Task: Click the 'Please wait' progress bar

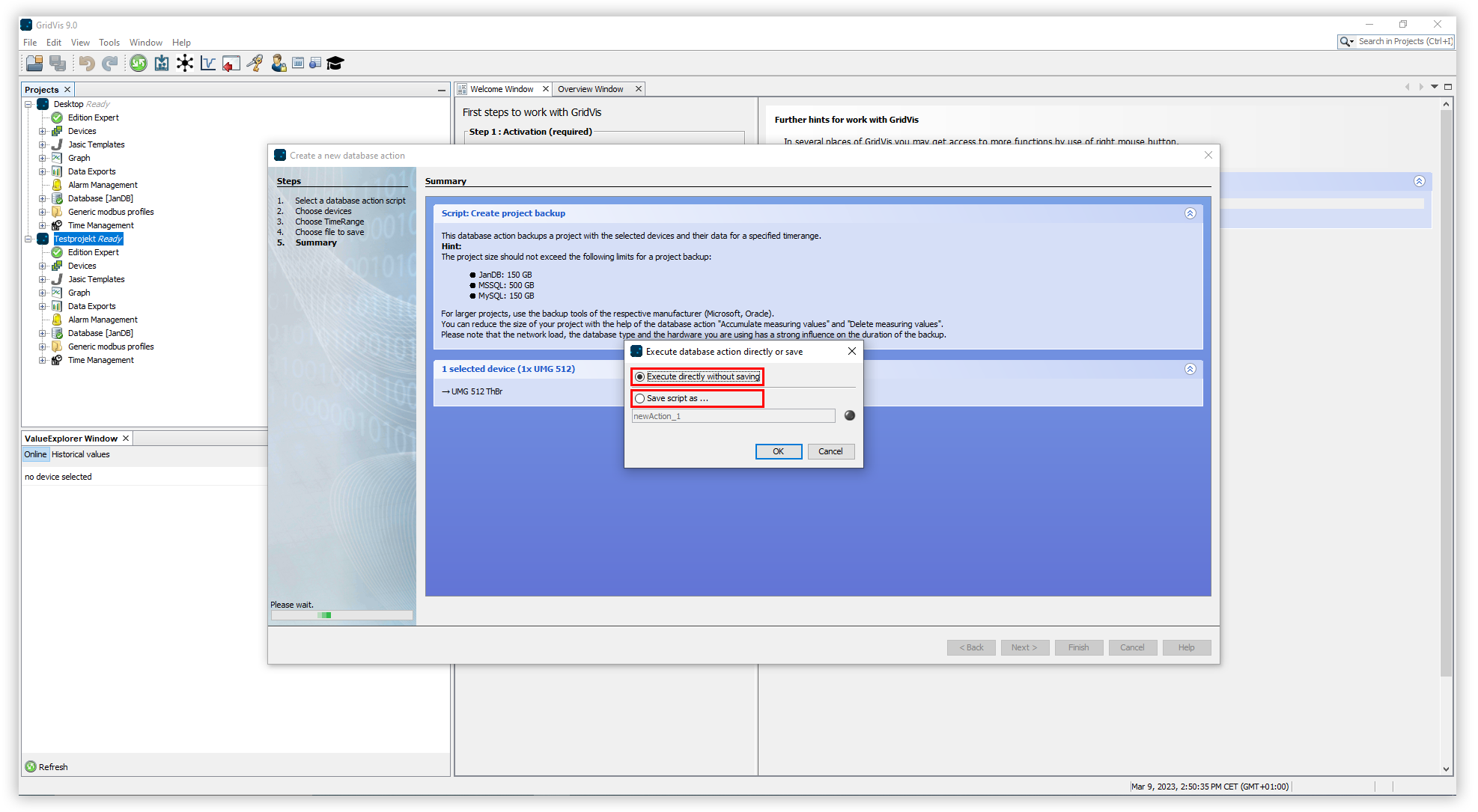Action: click(341, 614)
